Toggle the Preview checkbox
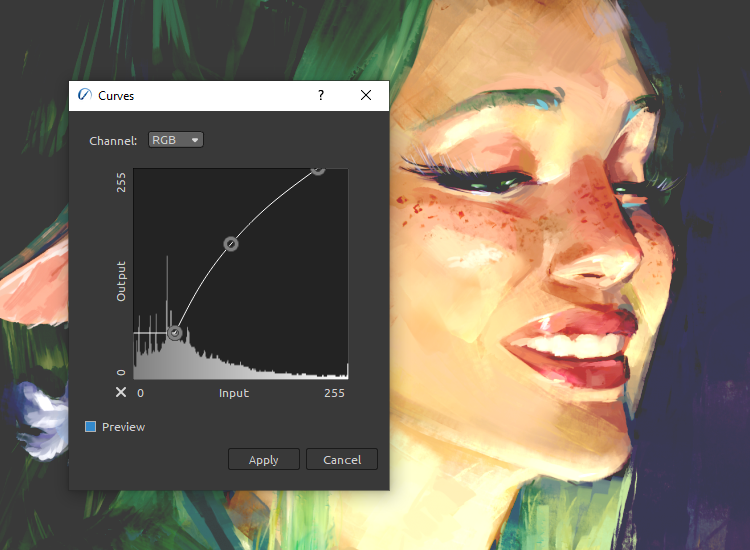The width and height of the screenshot is (750, 550). [90, 427]
